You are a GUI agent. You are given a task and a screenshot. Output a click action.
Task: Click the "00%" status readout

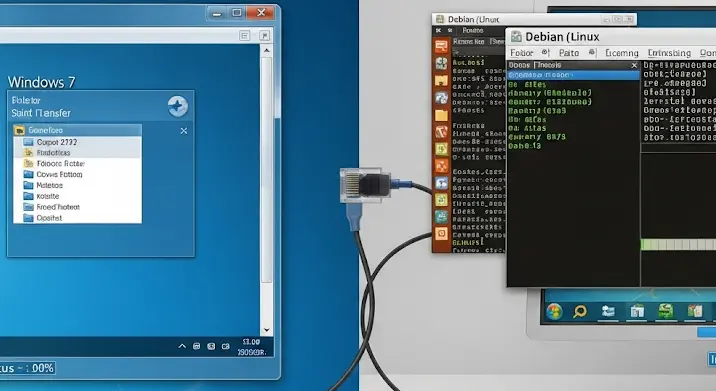pos(42,368)
